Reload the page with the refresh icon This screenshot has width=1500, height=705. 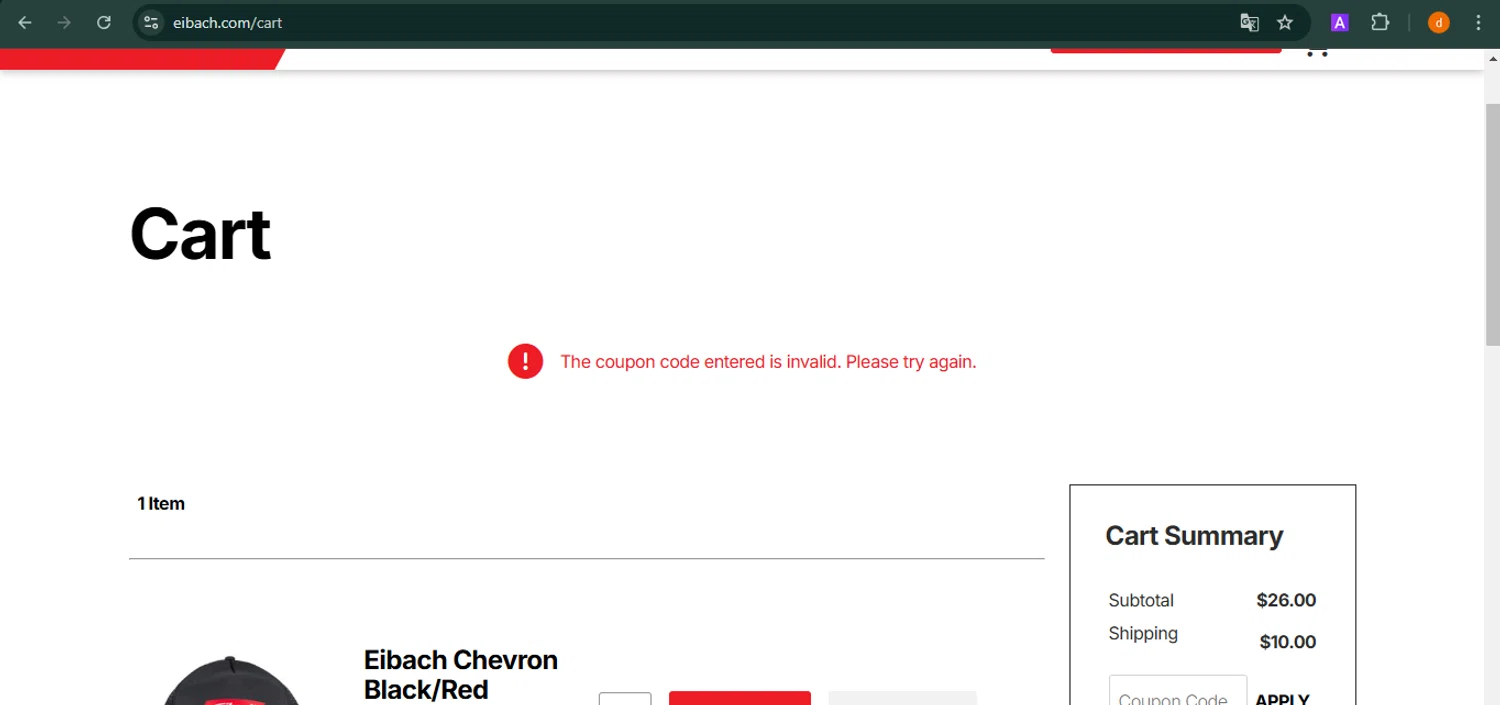coord(103,22)
